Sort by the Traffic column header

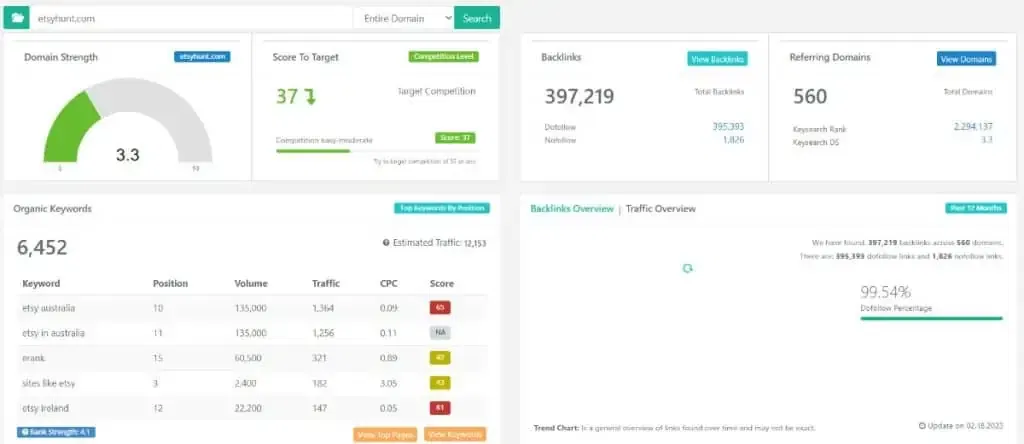326,283
